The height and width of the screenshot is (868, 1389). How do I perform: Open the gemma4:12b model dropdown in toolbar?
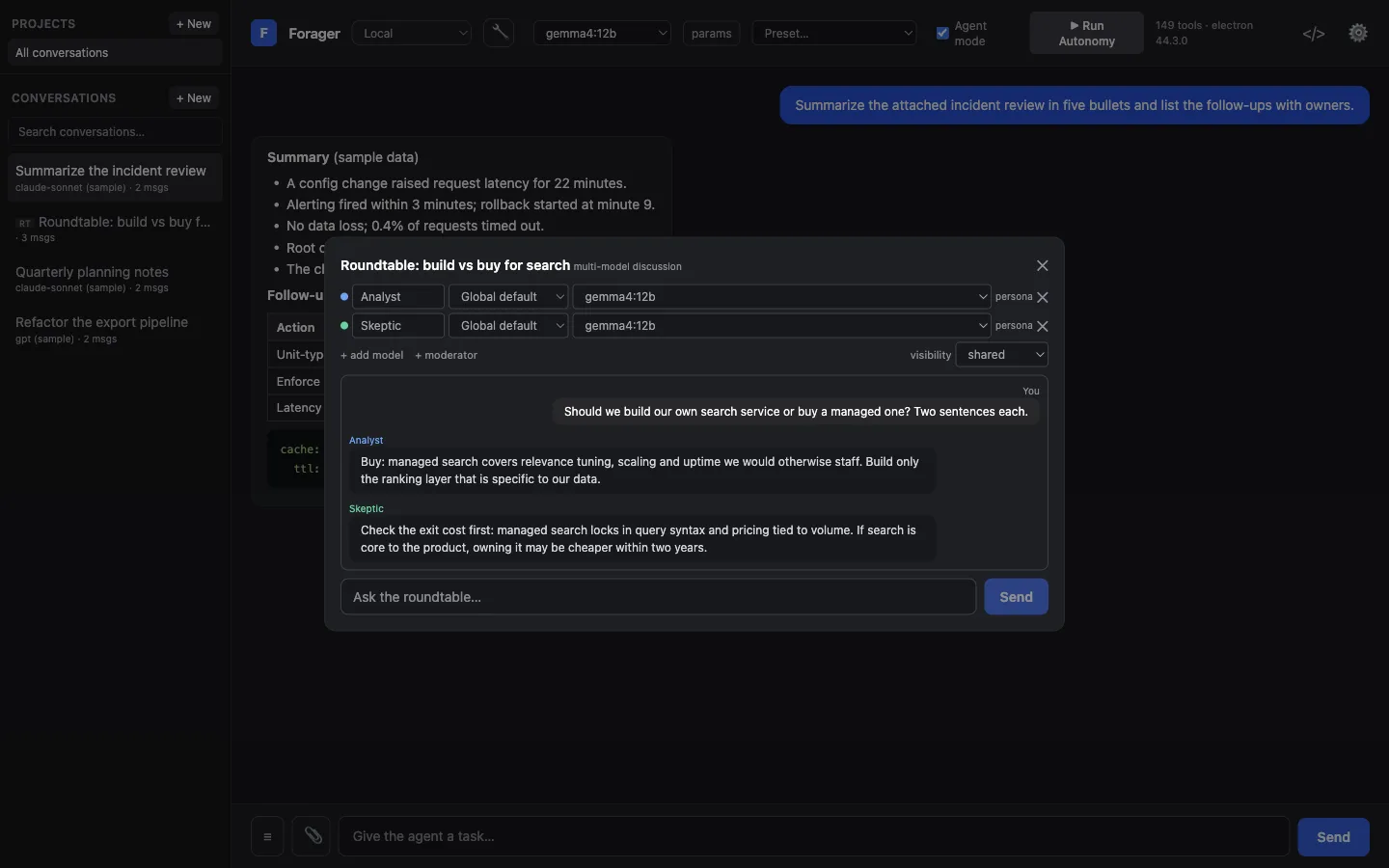(602, 33)
